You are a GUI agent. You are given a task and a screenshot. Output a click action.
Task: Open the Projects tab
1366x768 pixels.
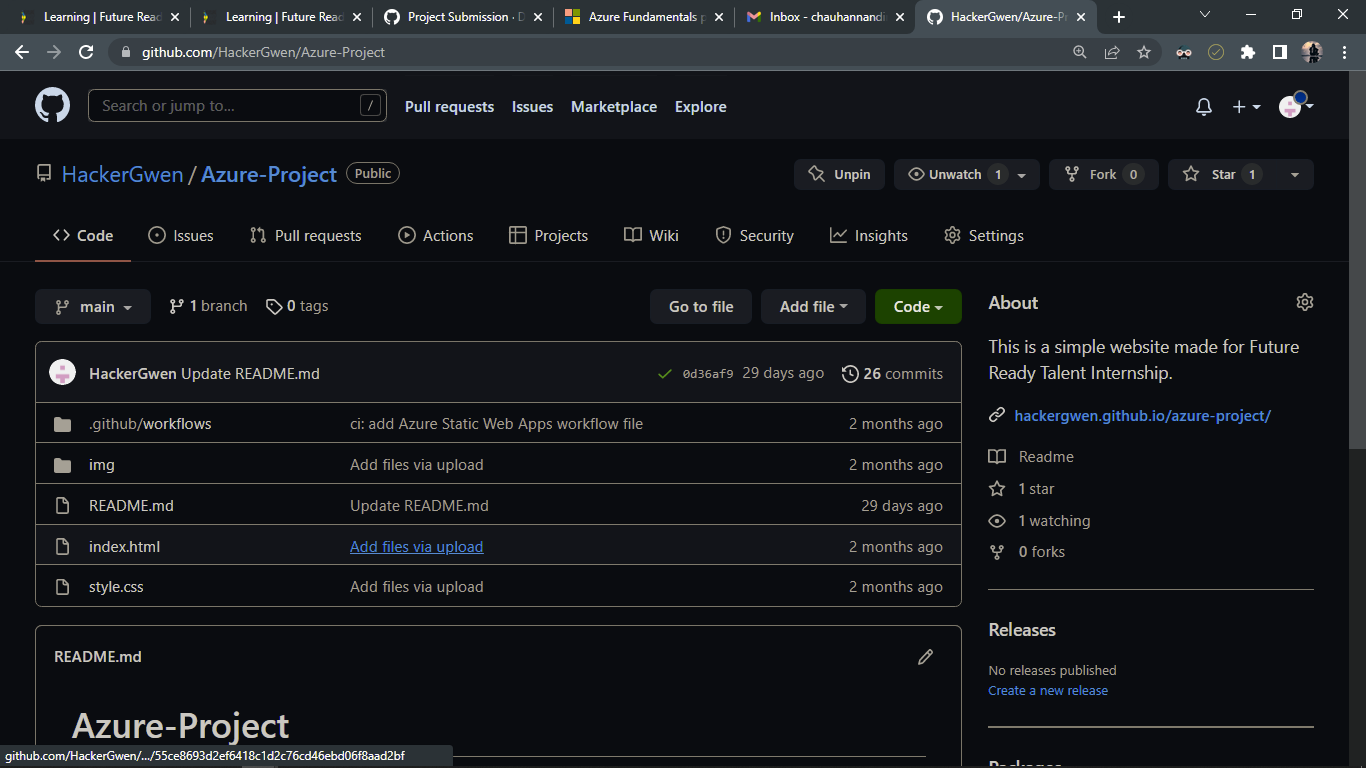(548, 236)
